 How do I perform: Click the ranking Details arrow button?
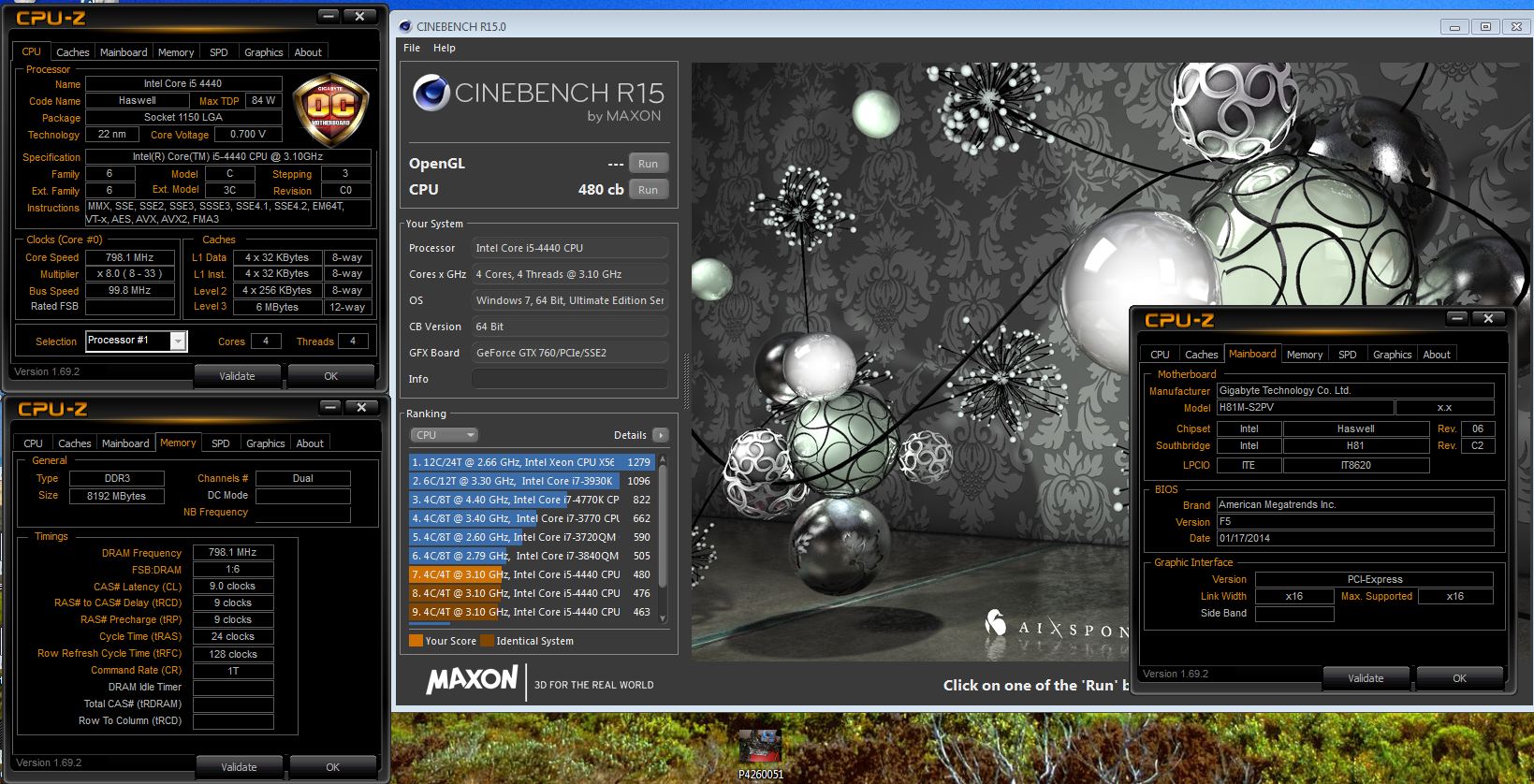point(660,435)
